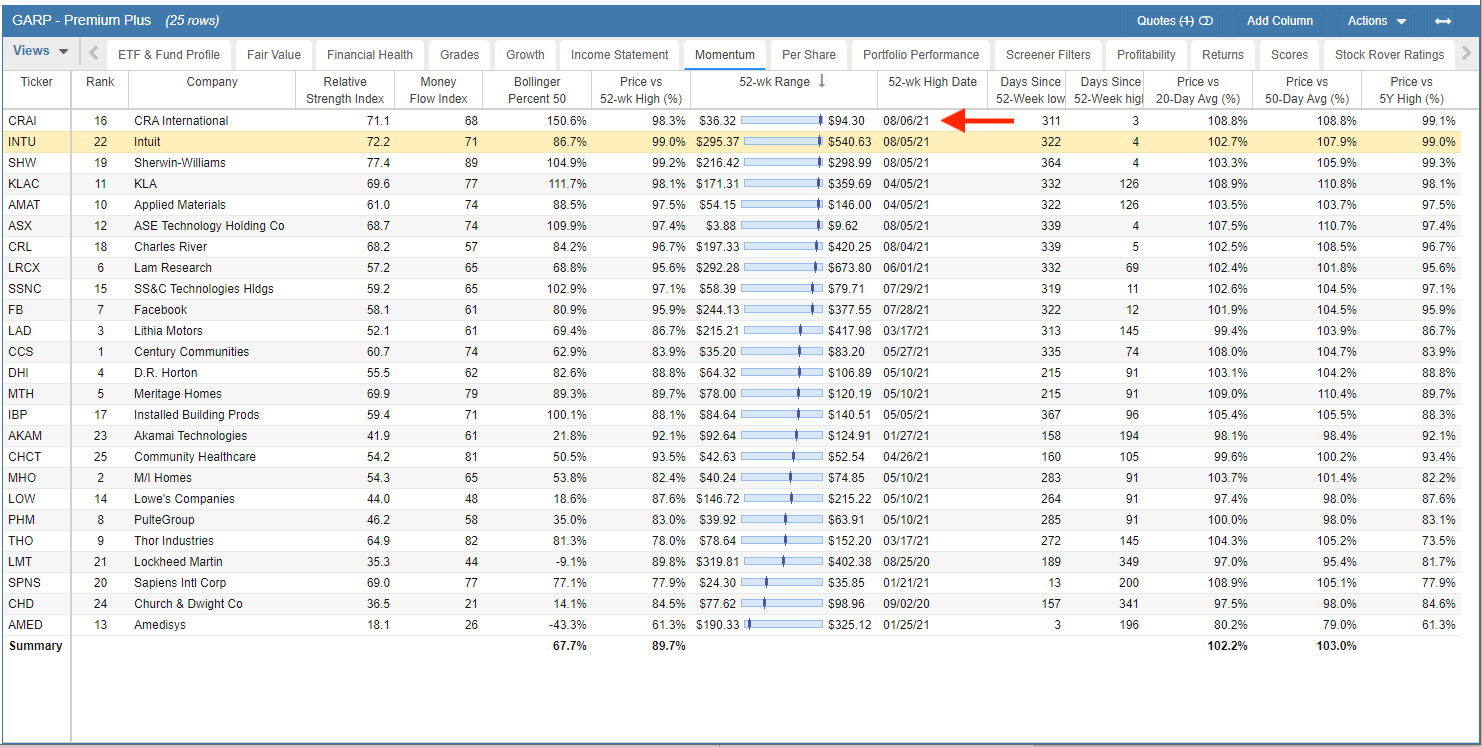Screen dimensions: 1482x747
Task: Sort by Price vs 52-wk High column
Action: click(641, 90)
